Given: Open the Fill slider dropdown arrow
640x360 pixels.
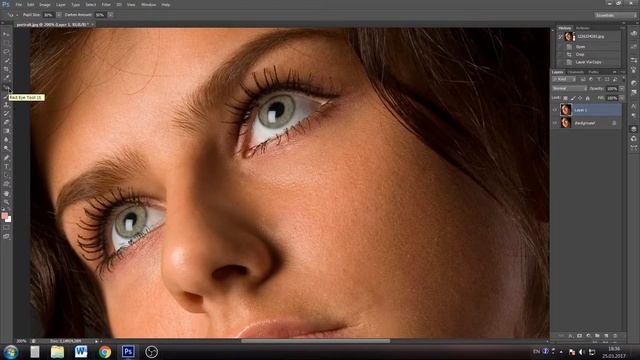Looking at the screenshot, I should tap(622, 98).
